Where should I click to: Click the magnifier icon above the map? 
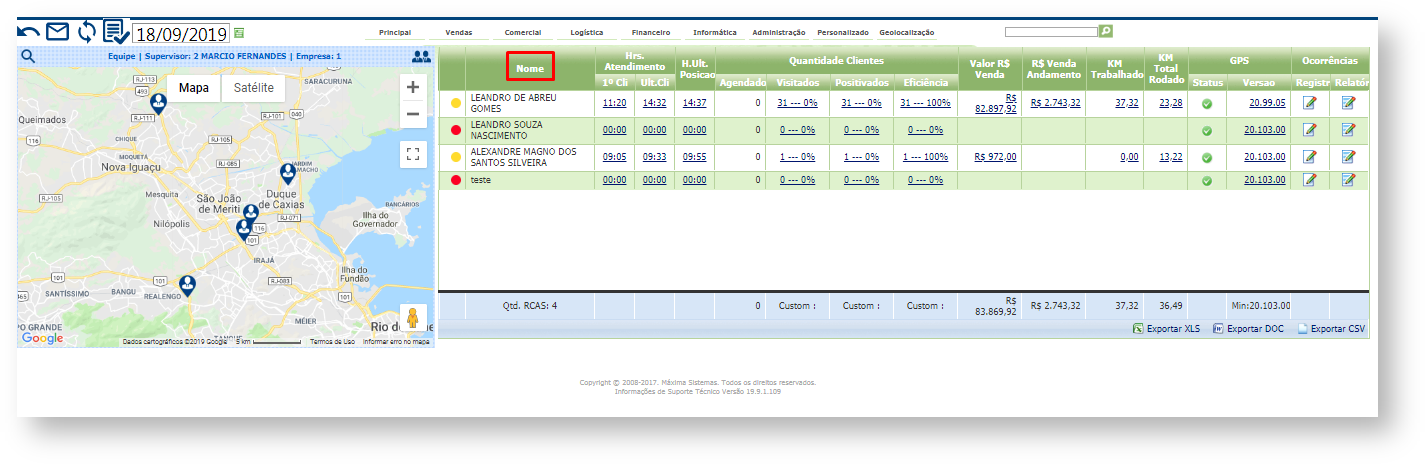pos(28,56)
